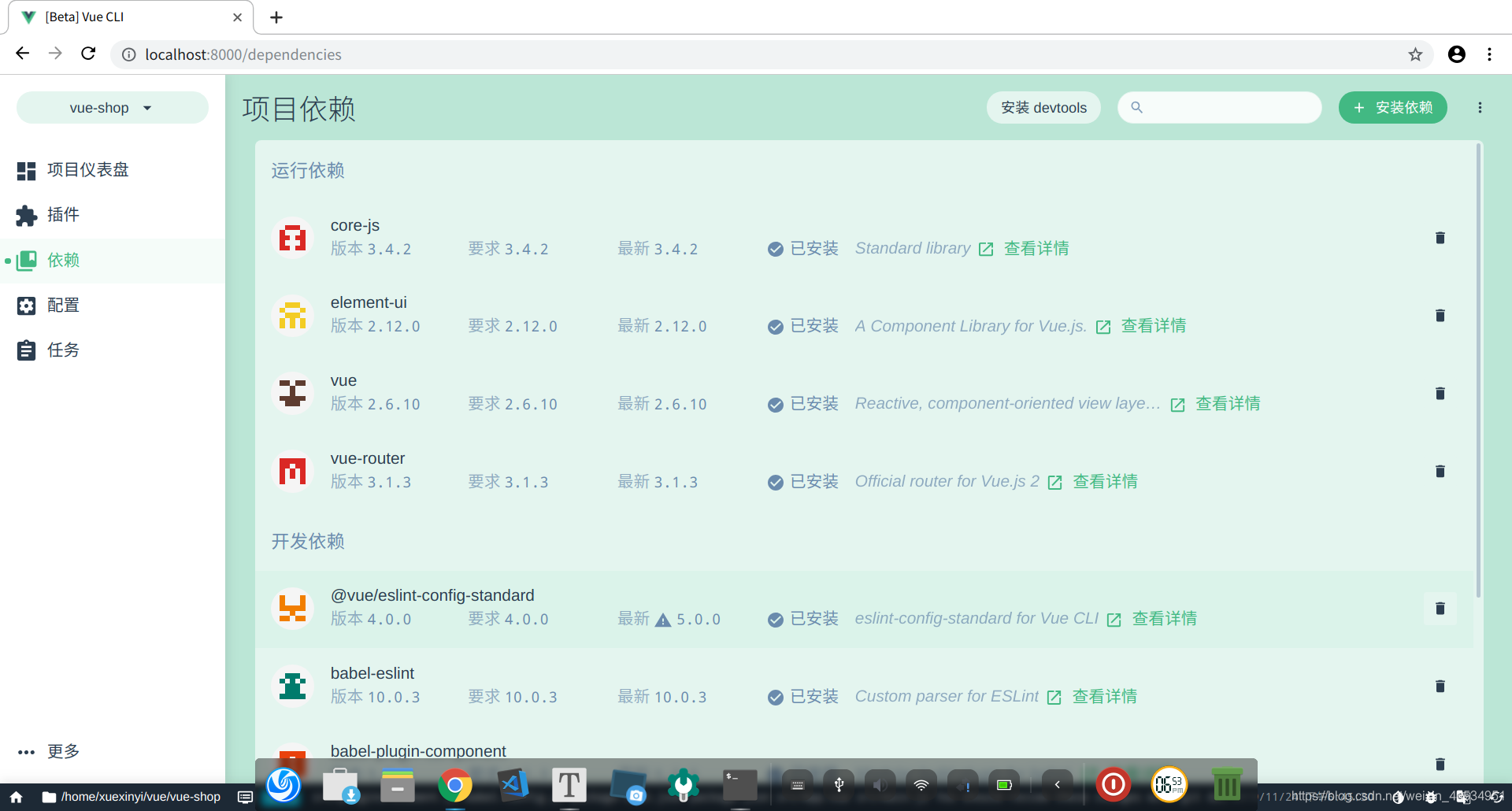Open 配置 configuration in sidebar

pyautogui.click(x=113, y=306)
